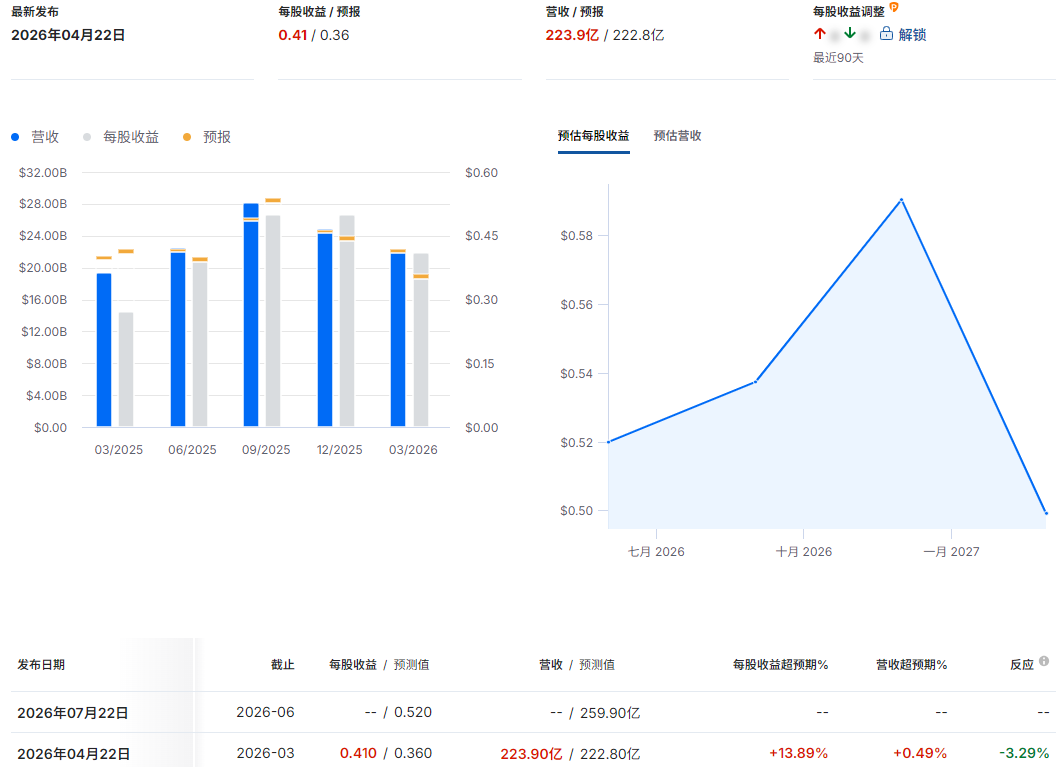Click the 营收 column header in table
Viewport: 1061px width, 767px height.
(551, 665)
